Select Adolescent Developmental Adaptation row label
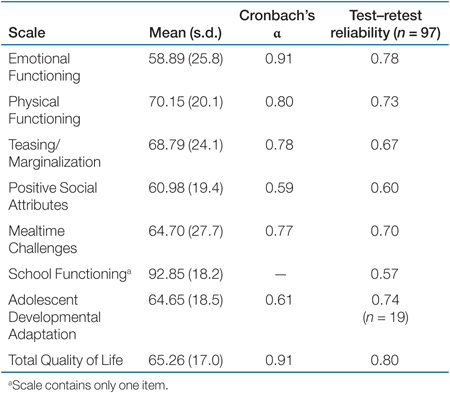This screenshot has height=393, width=450. coord(54,317)
